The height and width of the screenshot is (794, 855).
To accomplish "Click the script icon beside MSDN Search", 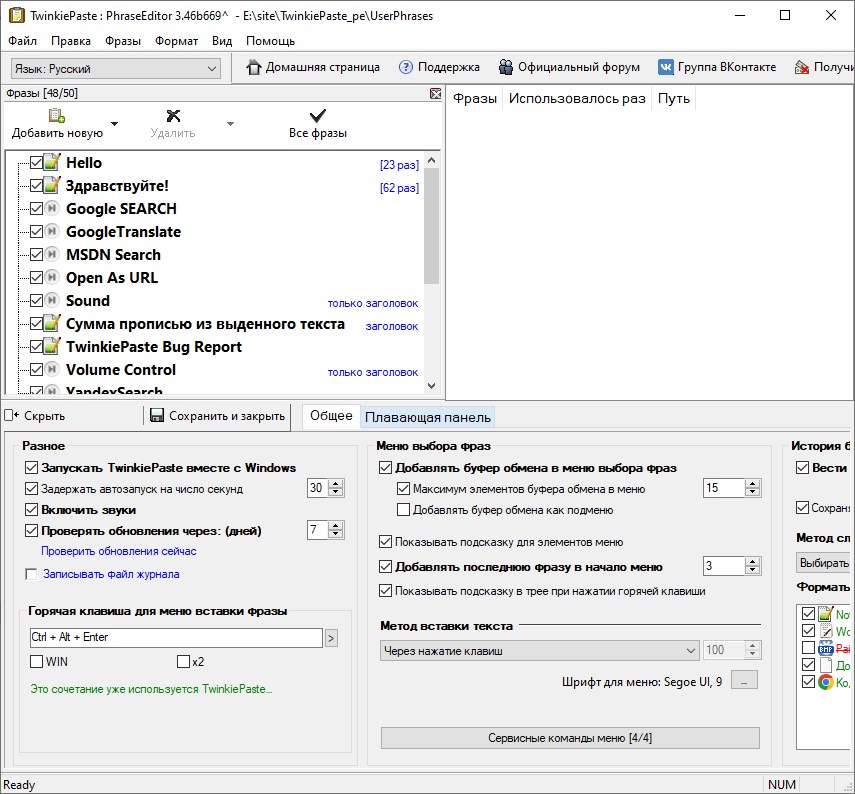I will click(52, 254).
